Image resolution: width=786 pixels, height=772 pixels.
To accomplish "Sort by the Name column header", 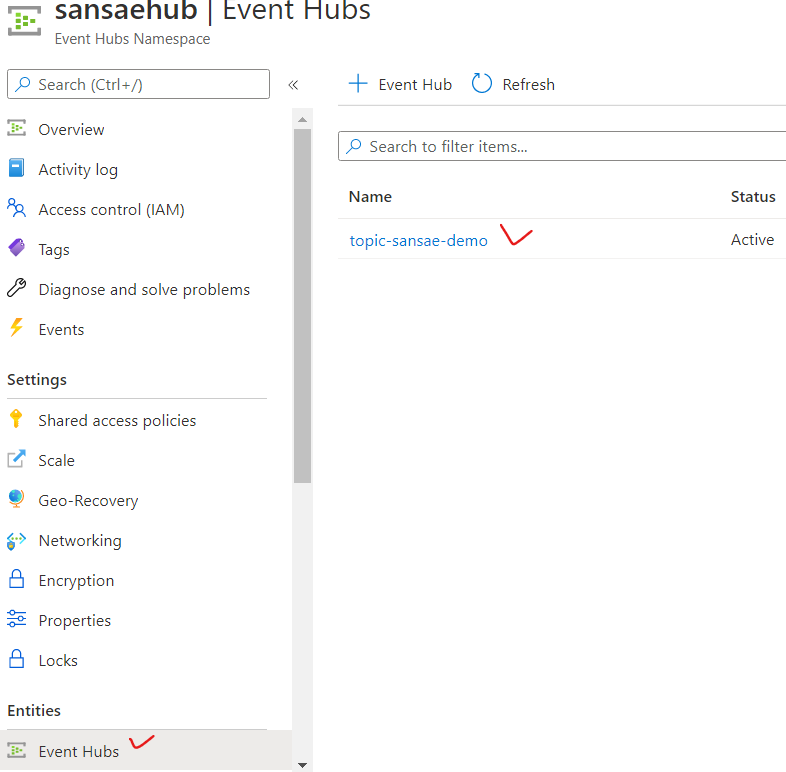I will tap(370, 196).
